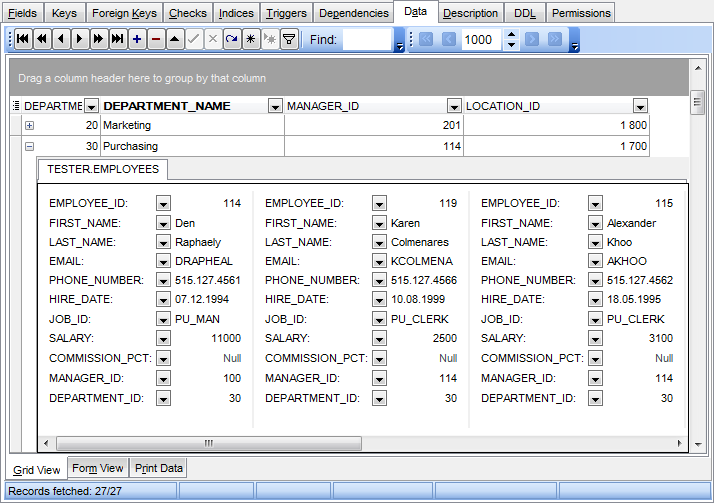Expand the Marketing department row
714x503 pixels.
(x=29, y=125)
